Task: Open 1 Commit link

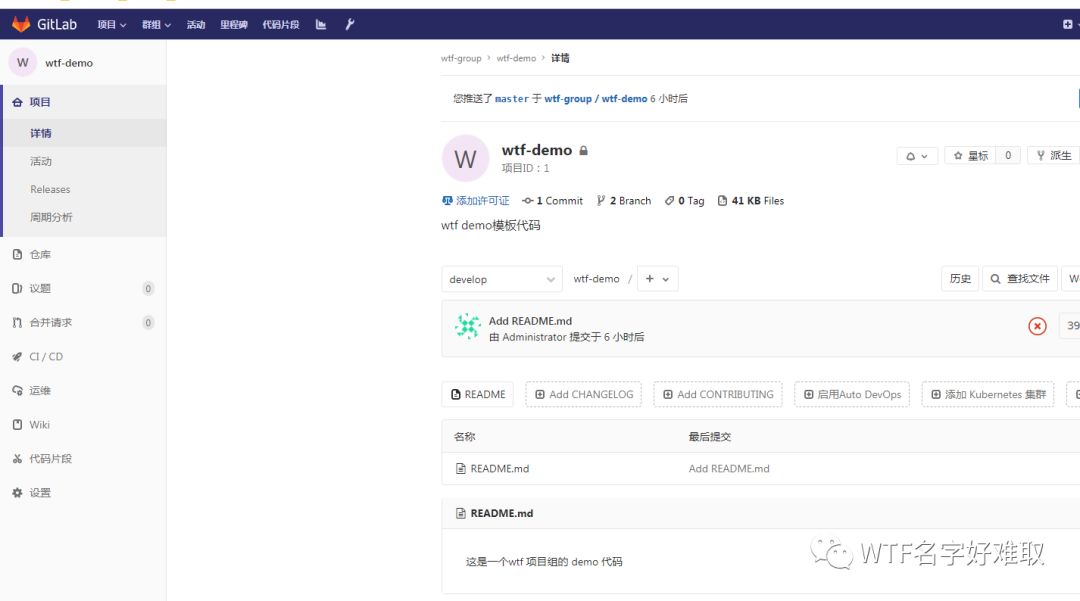Action: [x=552, y=201]
